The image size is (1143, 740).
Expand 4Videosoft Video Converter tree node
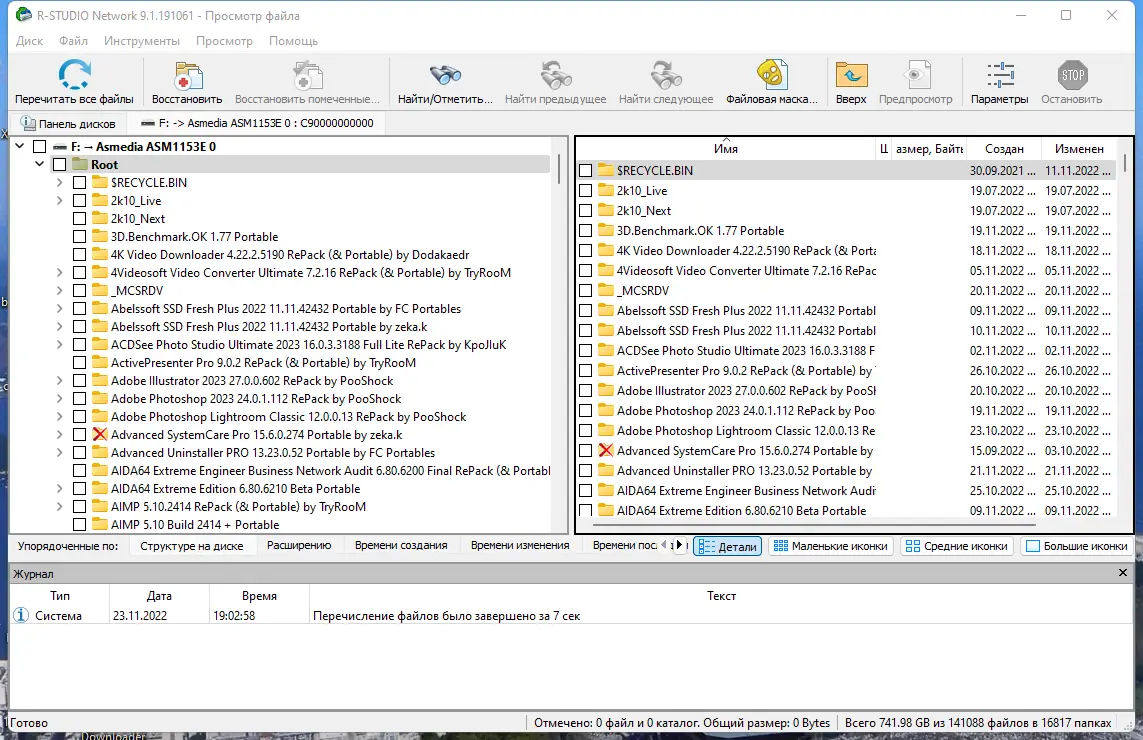click(x=60, y=273)
